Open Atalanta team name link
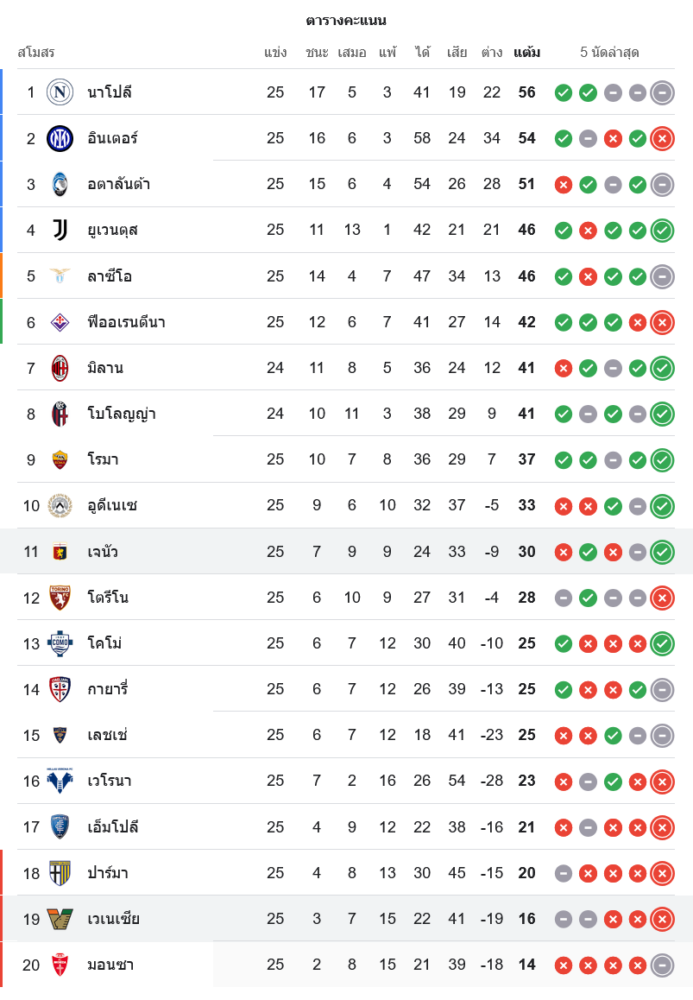The height and width of the screenshot is (1000, 693). 119,184
